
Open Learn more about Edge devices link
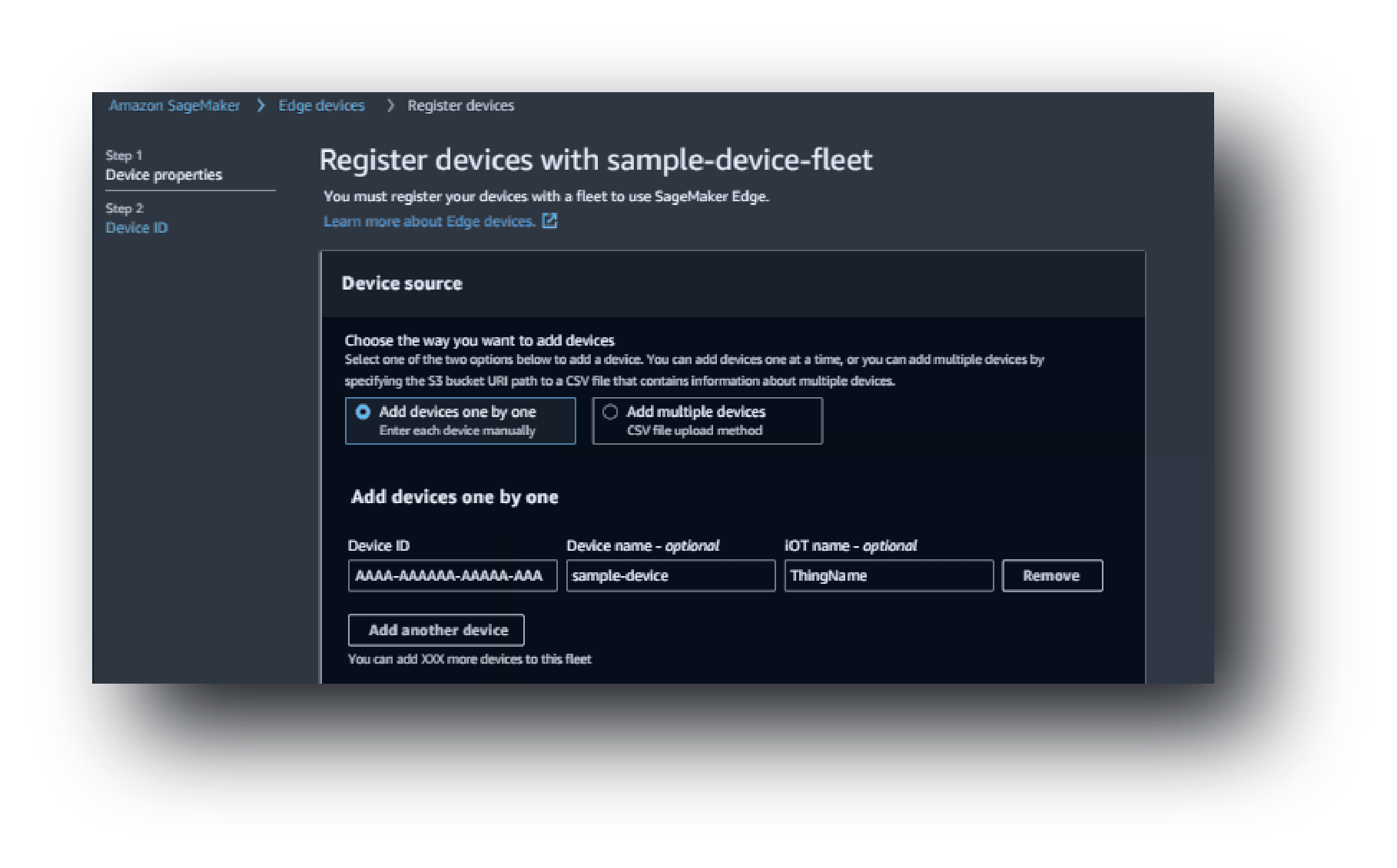[429, 221]
